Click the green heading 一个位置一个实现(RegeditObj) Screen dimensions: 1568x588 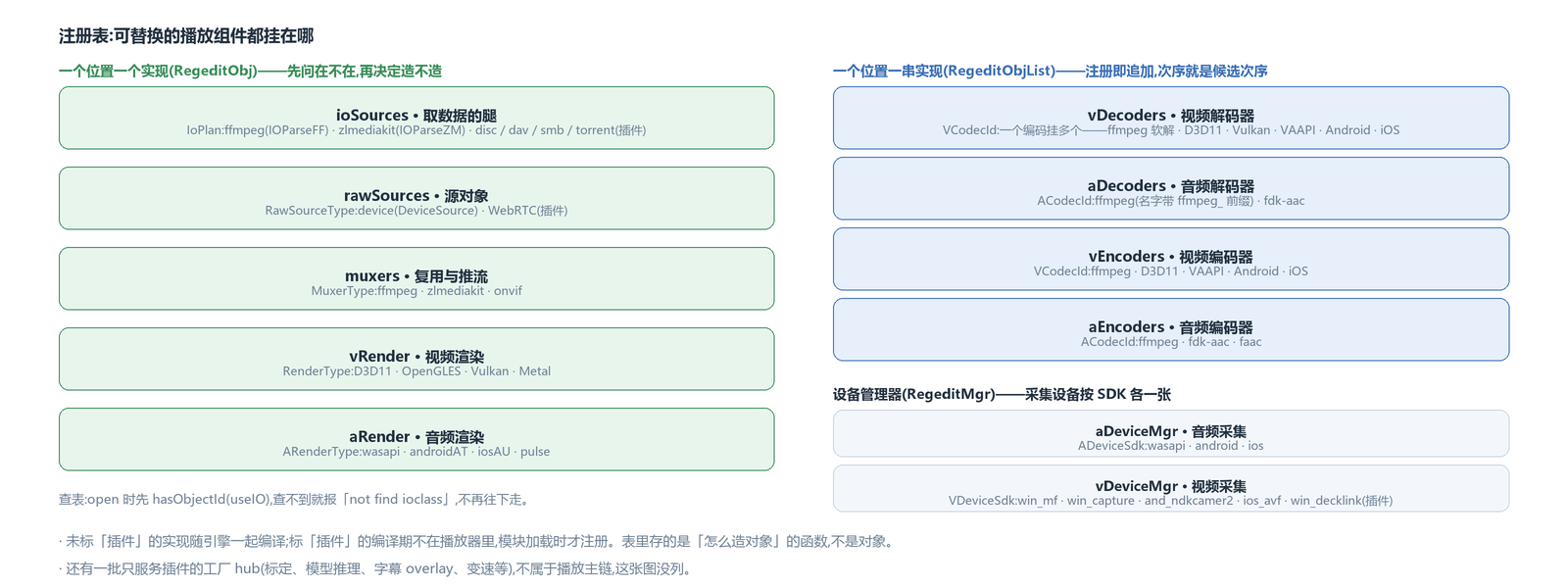pyautogui.click(x=250, y=72)
